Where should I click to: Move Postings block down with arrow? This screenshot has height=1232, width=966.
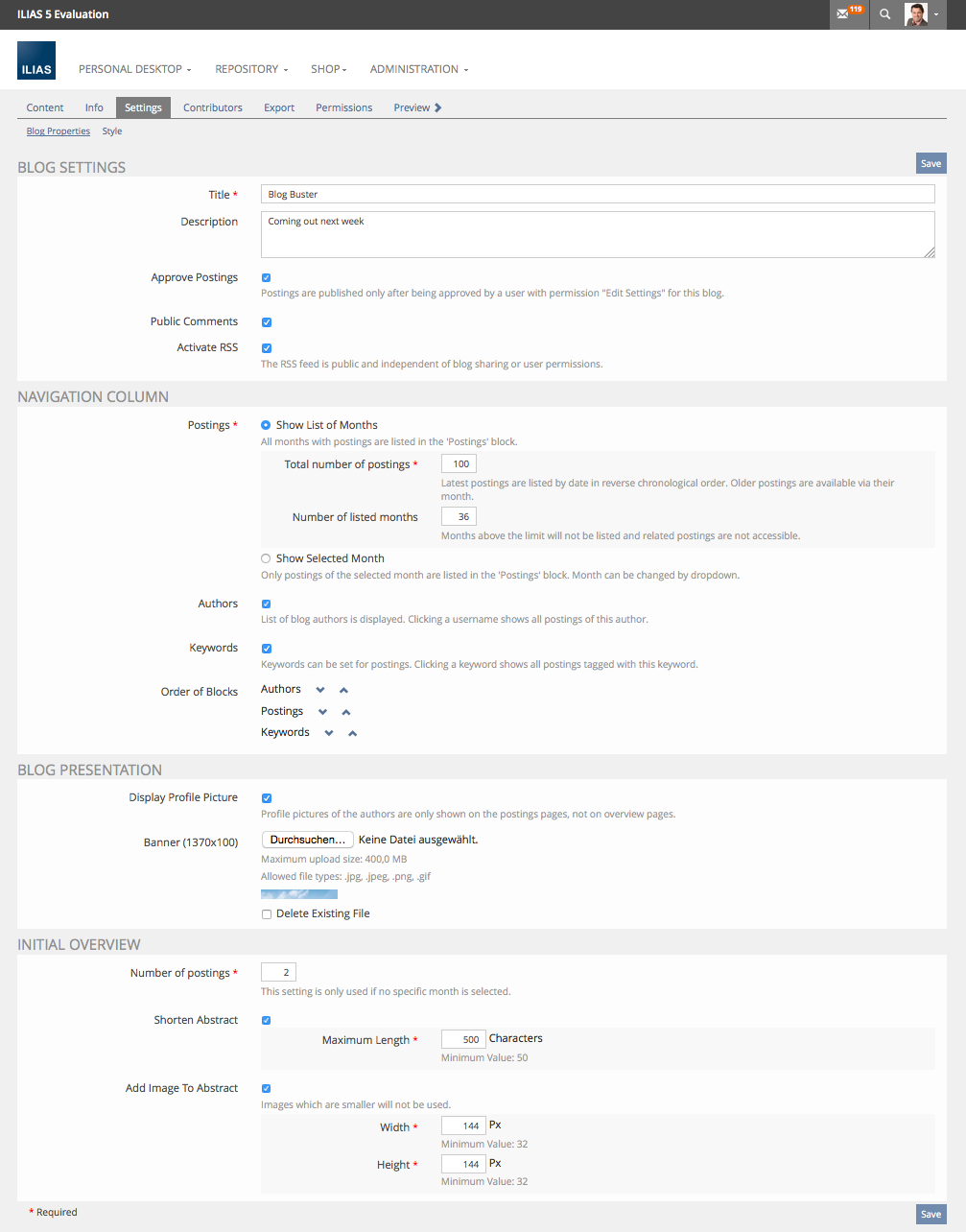coord(323,712)
